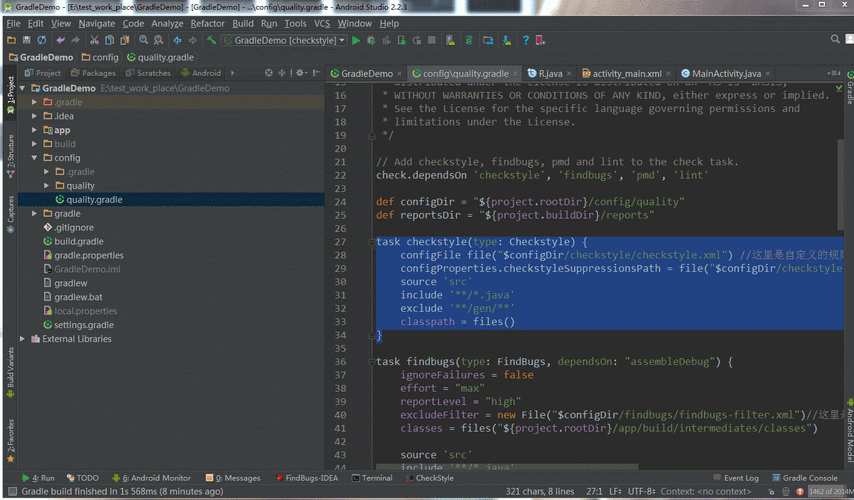This screenshot has width=854, height=500.
Task: Toggle the 2: Structure side tool window
Action: pos(10,156)
